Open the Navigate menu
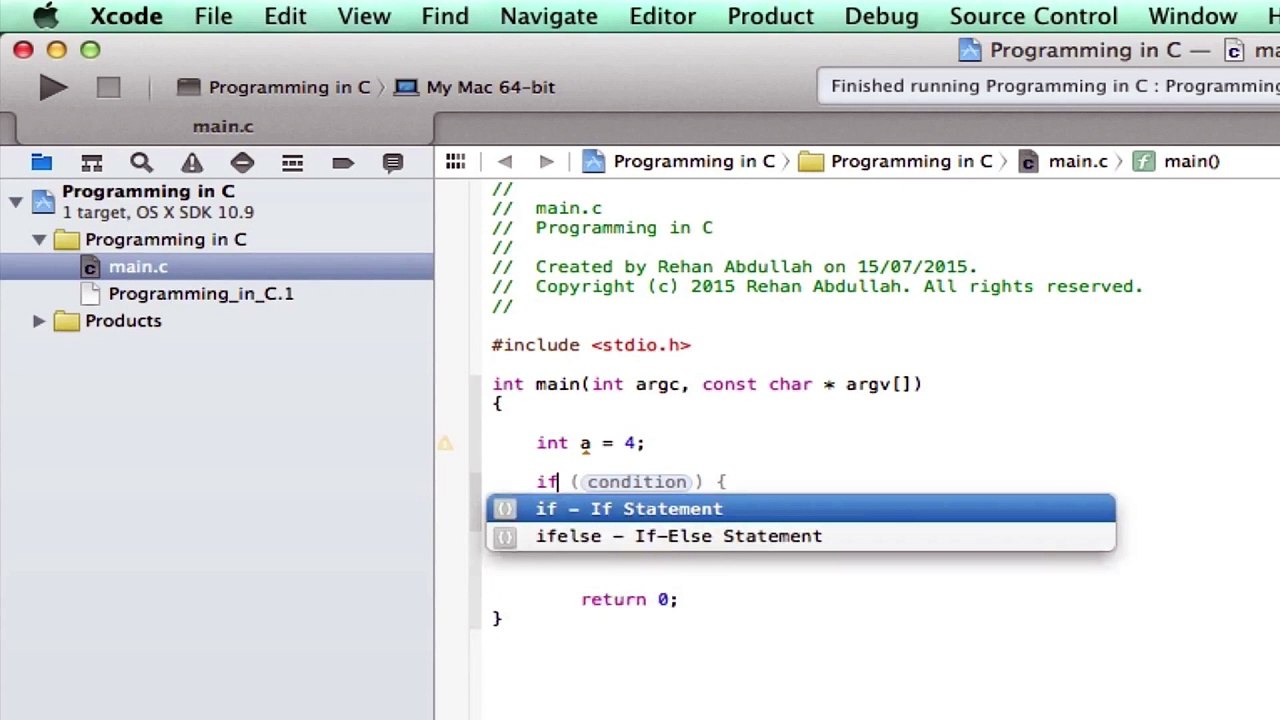Image resolution: width=1280 pixels, height=720 pixels. coord(549,16)
